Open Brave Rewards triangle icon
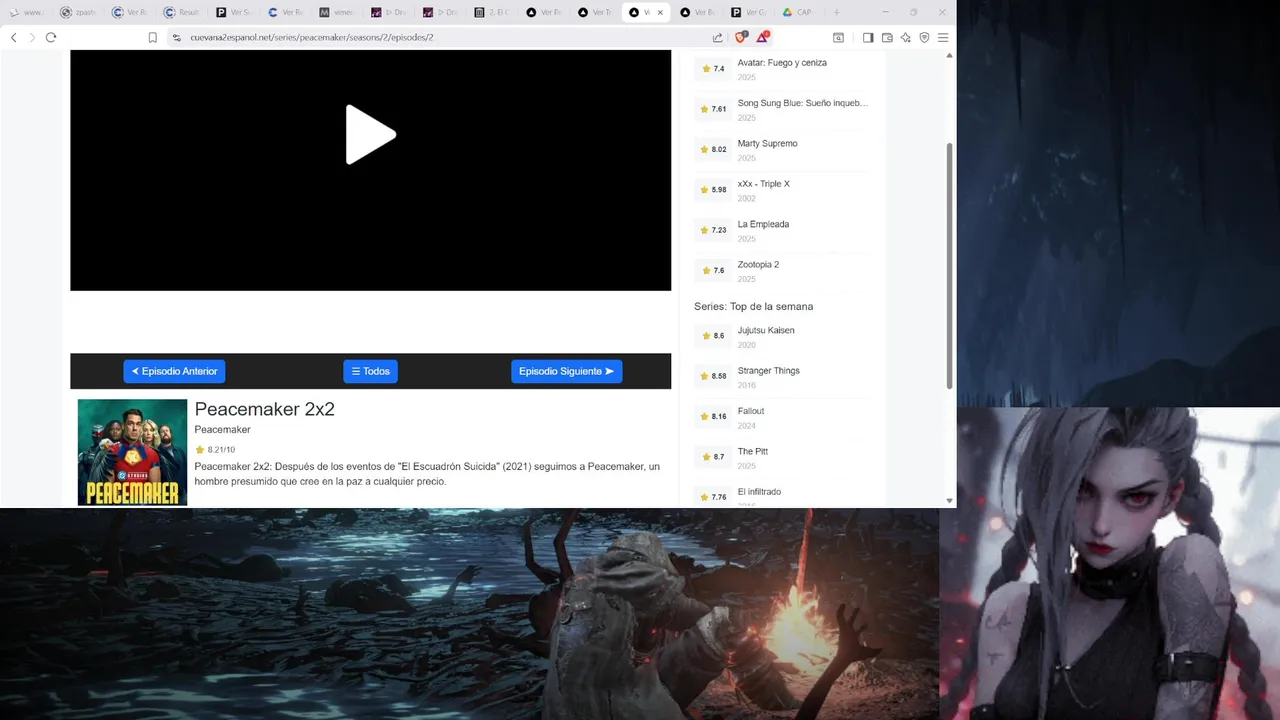Screen dimensions: 1280x720 [x=763, y=37]
